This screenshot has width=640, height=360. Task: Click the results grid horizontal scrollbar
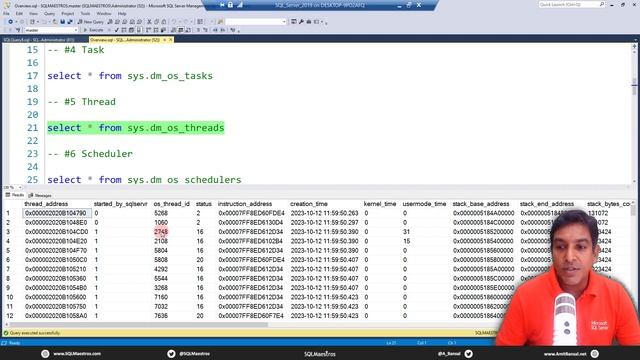[x=139, y=325]
